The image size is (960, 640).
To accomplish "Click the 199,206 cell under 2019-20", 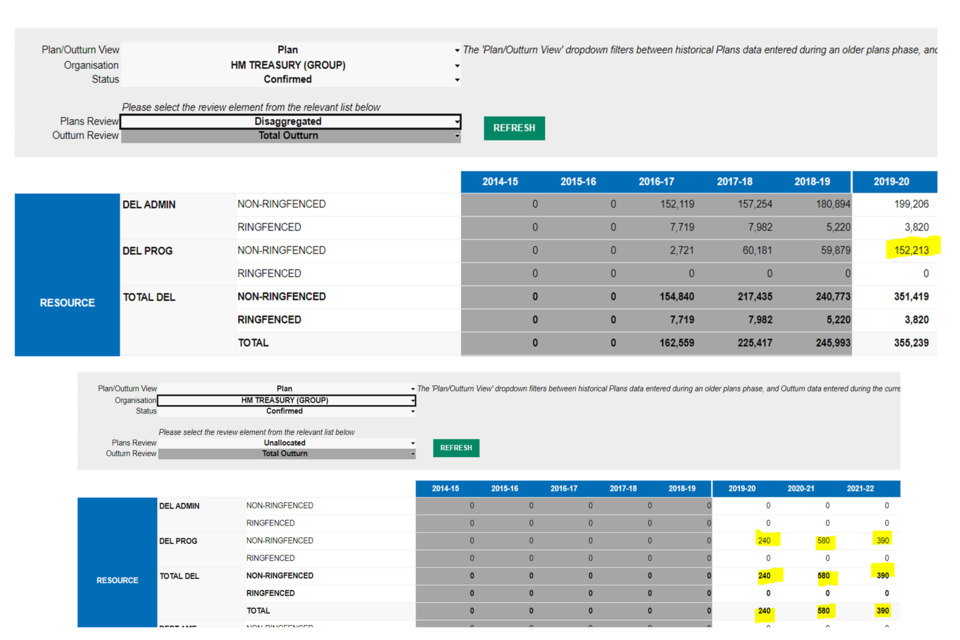I will tap(907, 204).
